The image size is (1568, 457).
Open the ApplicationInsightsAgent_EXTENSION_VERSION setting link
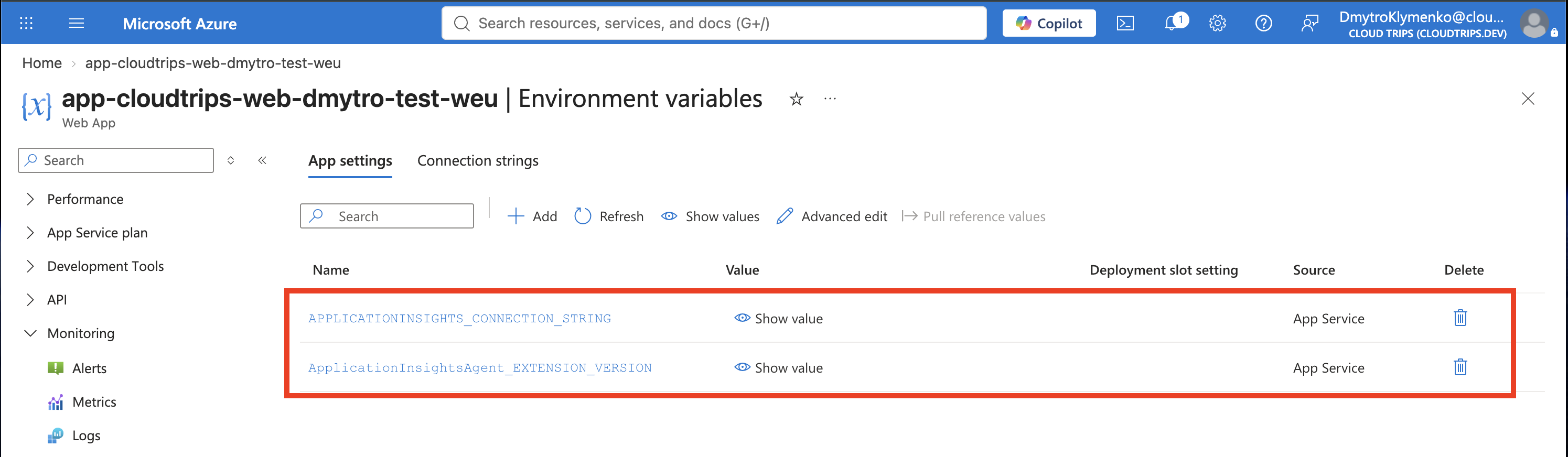click(480, 367)
